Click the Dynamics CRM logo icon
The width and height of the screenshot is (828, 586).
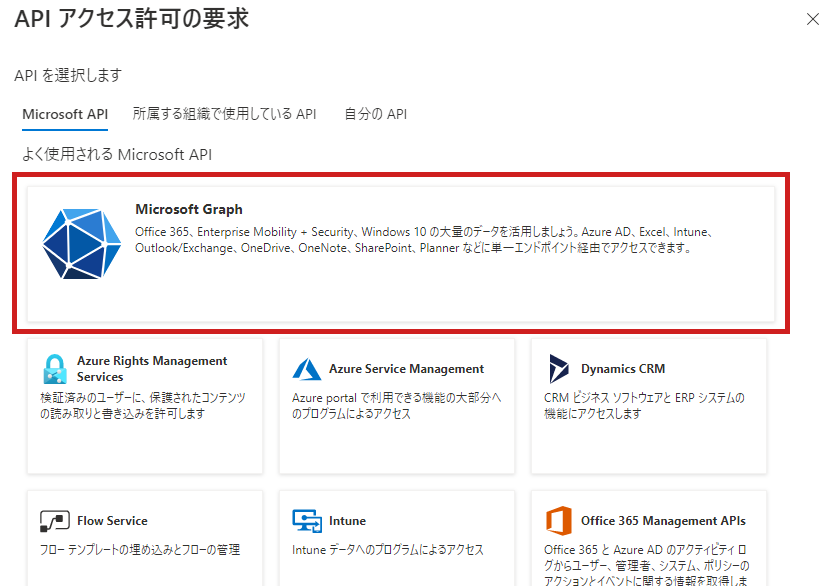[x=558, y=368]
